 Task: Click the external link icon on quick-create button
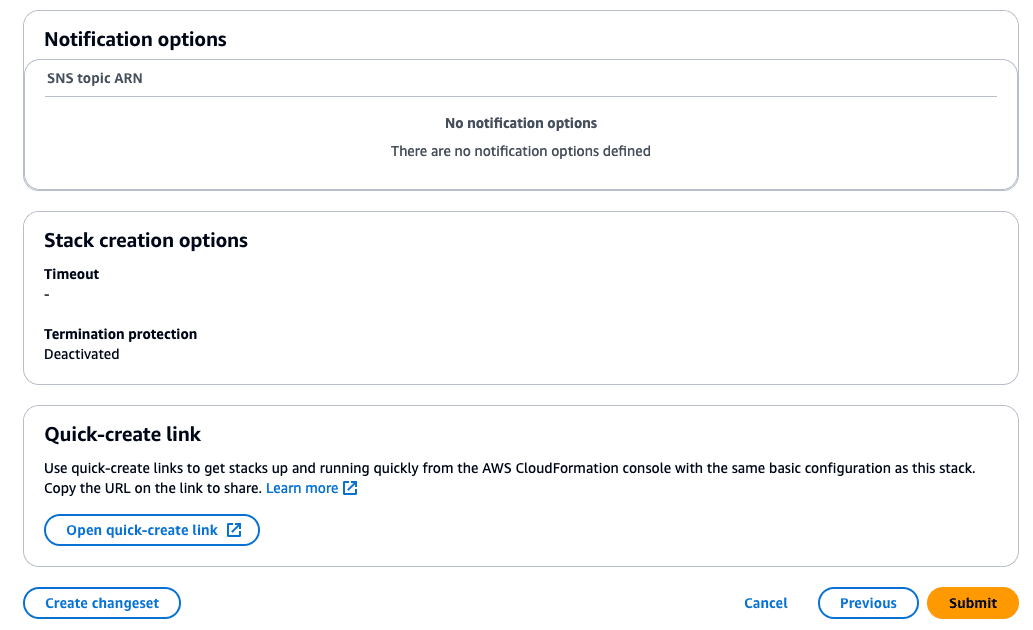(x=238, y=530)
